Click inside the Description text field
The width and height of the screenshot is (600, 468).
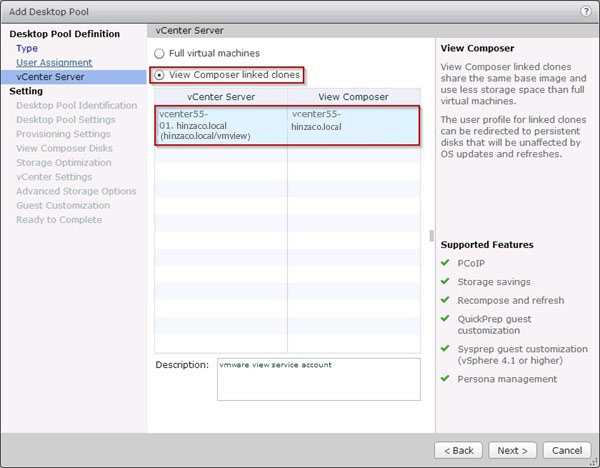pyautogui.click(x=318, y=378)
